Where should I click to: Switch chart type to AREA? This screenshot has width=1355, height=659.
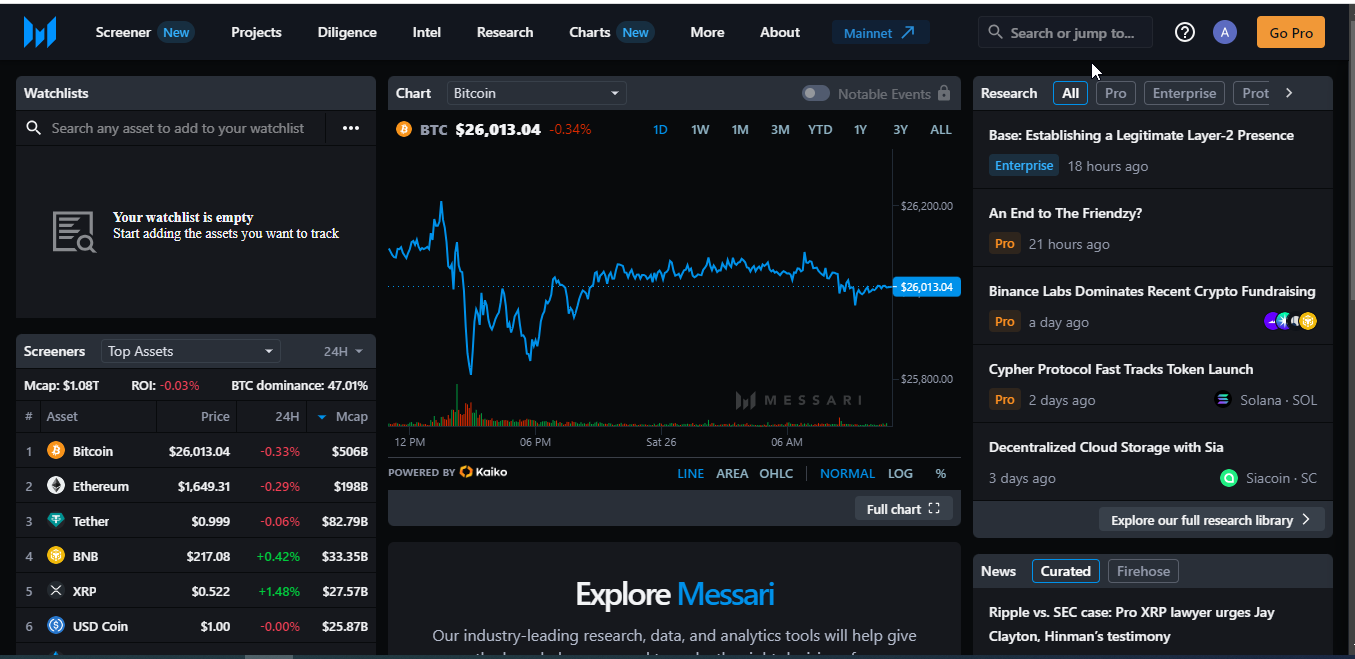coord(732,473)
